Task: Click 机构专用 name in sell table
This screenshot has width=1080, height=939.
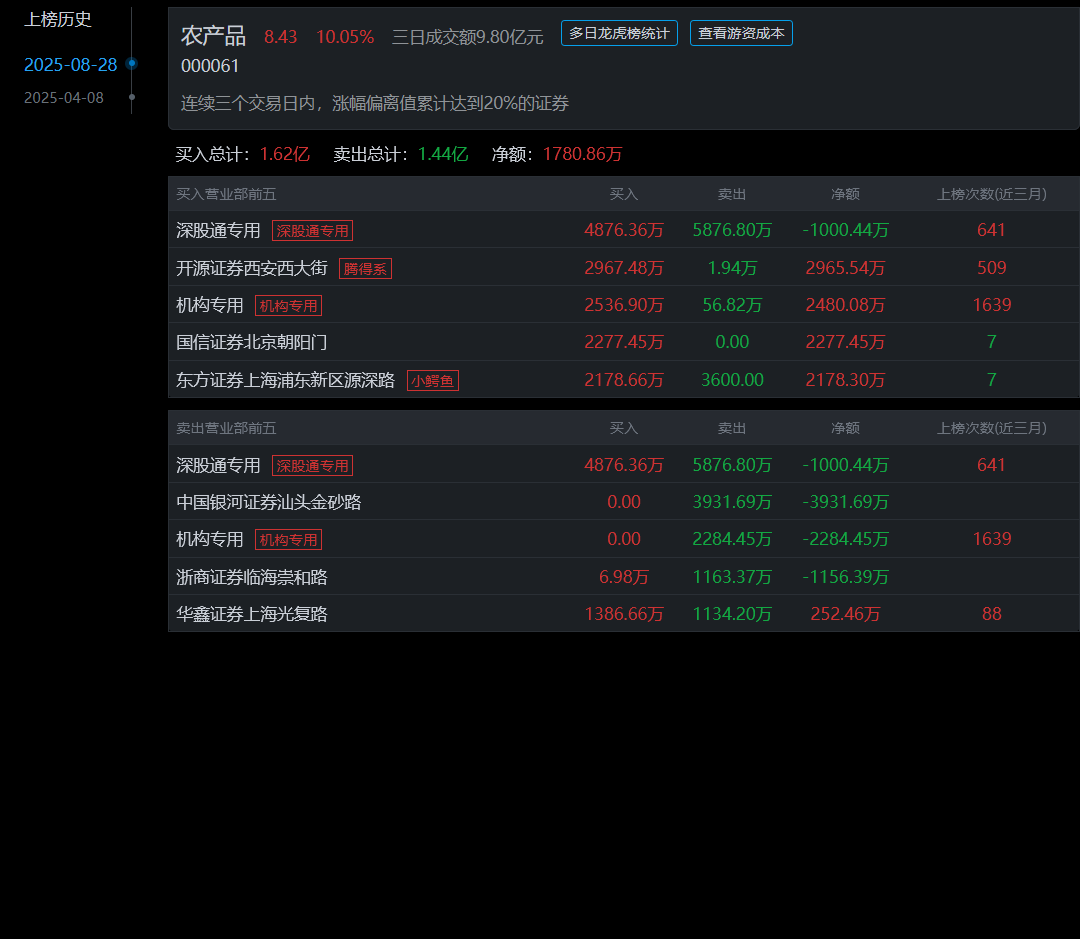Action: 209,539
